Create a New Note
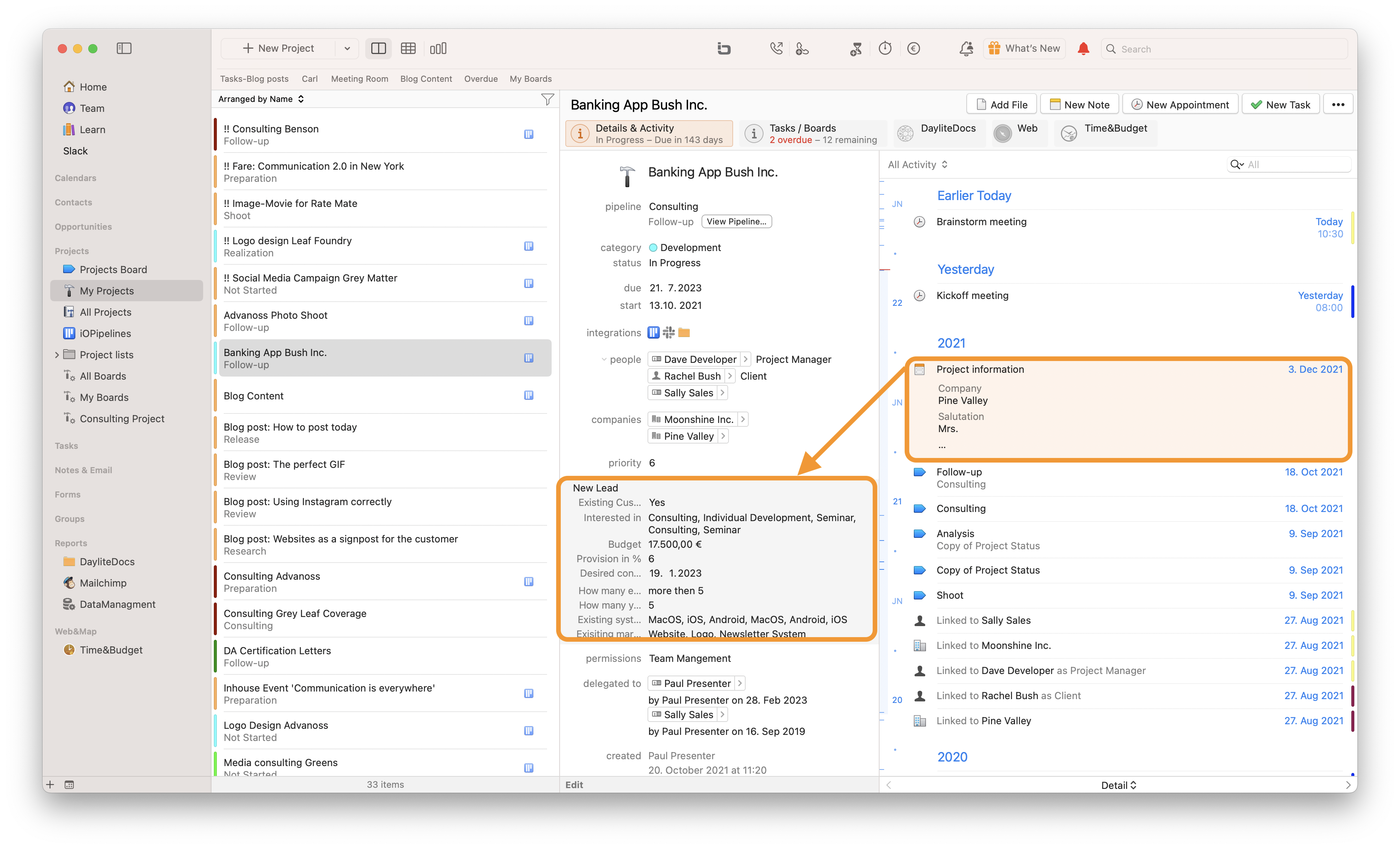The height and width of the screenshot is (849, 1400). click(x=1079, y=105)
